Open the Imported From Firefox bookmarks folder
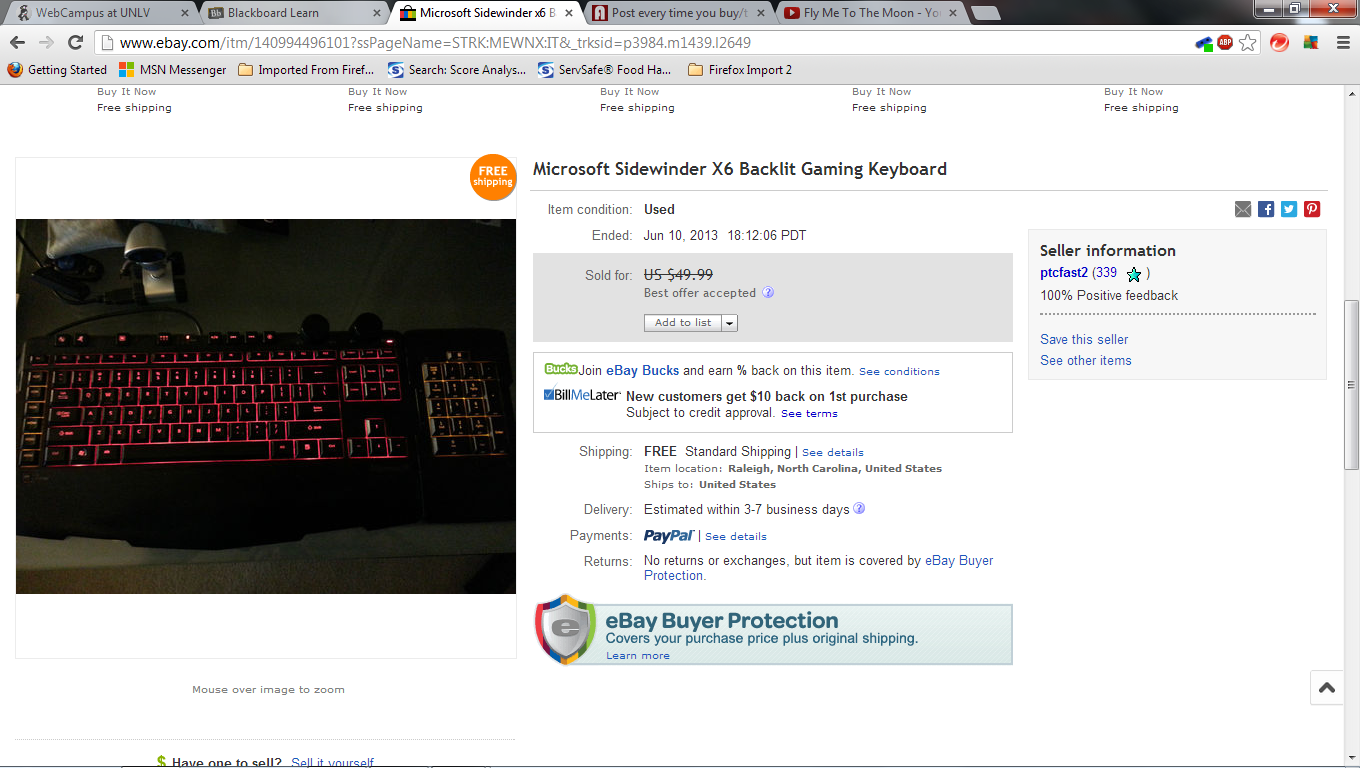The width and height of the screenshot is (1360, 768). [x=306, y=70]
